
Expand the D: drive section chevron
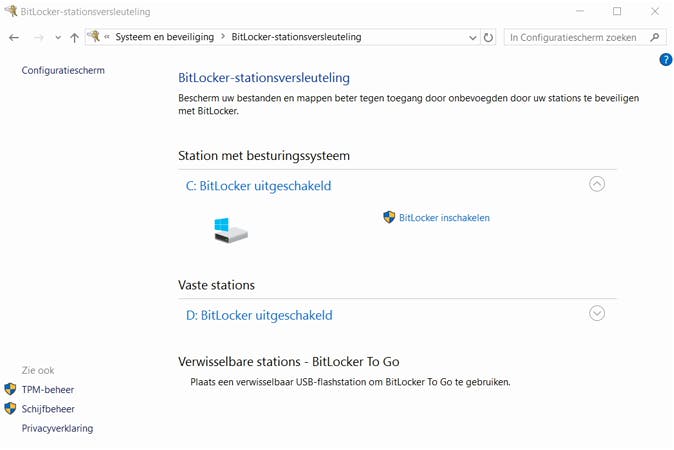tap(597, 313)
